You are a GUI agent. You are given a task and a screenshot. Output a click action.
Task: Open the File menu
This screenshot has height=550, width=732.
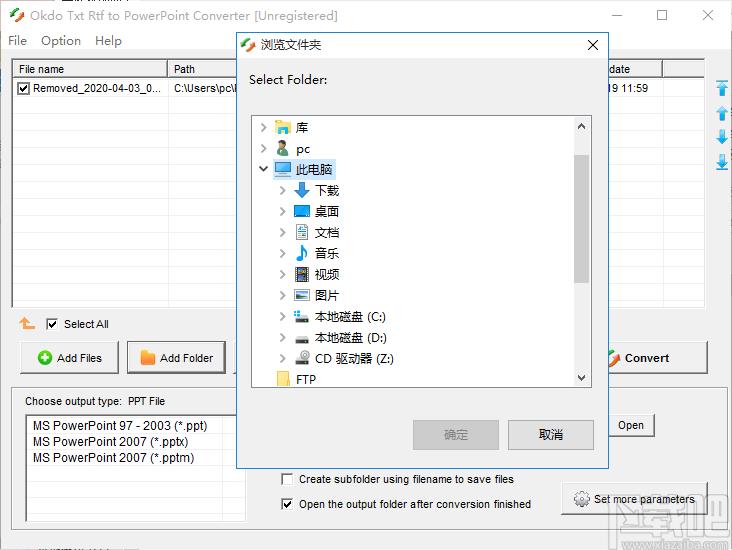click(17, 41)
